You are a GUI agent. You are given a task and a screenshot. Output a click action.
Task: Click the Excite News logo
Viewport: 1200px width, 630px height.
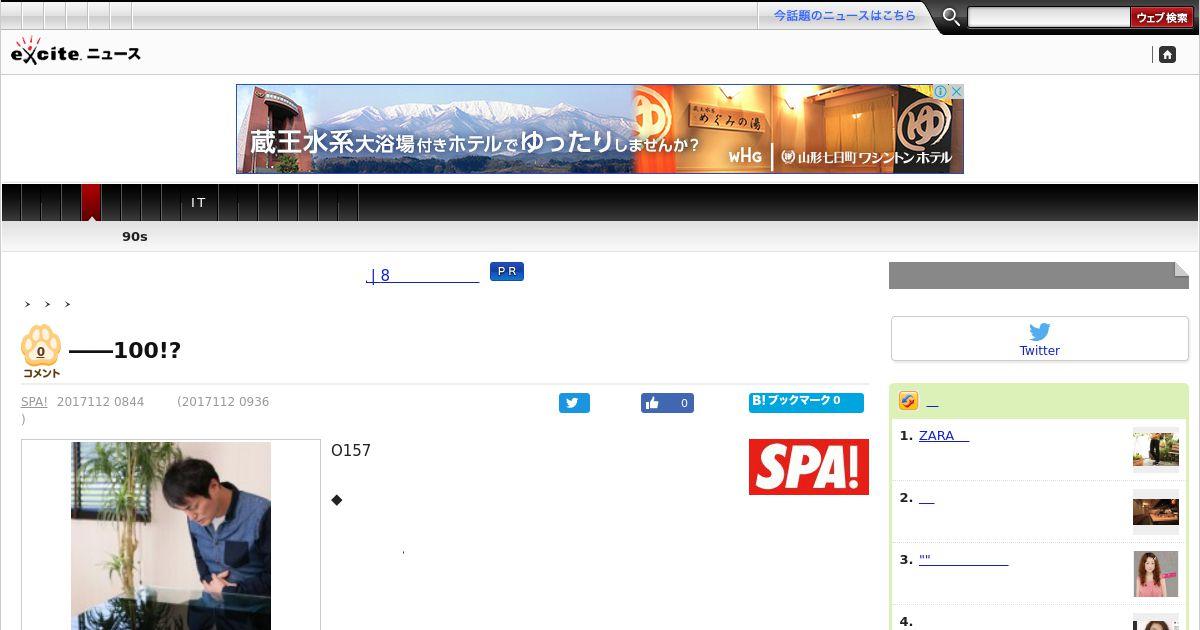point(75,51)
